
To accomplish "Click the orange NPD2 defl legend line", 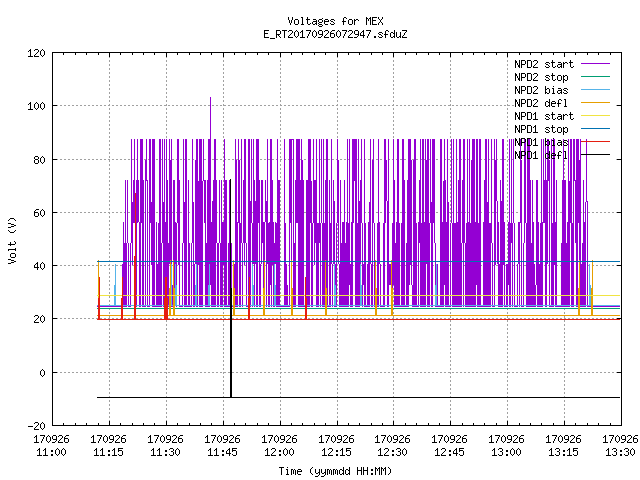I will point(595,102).
